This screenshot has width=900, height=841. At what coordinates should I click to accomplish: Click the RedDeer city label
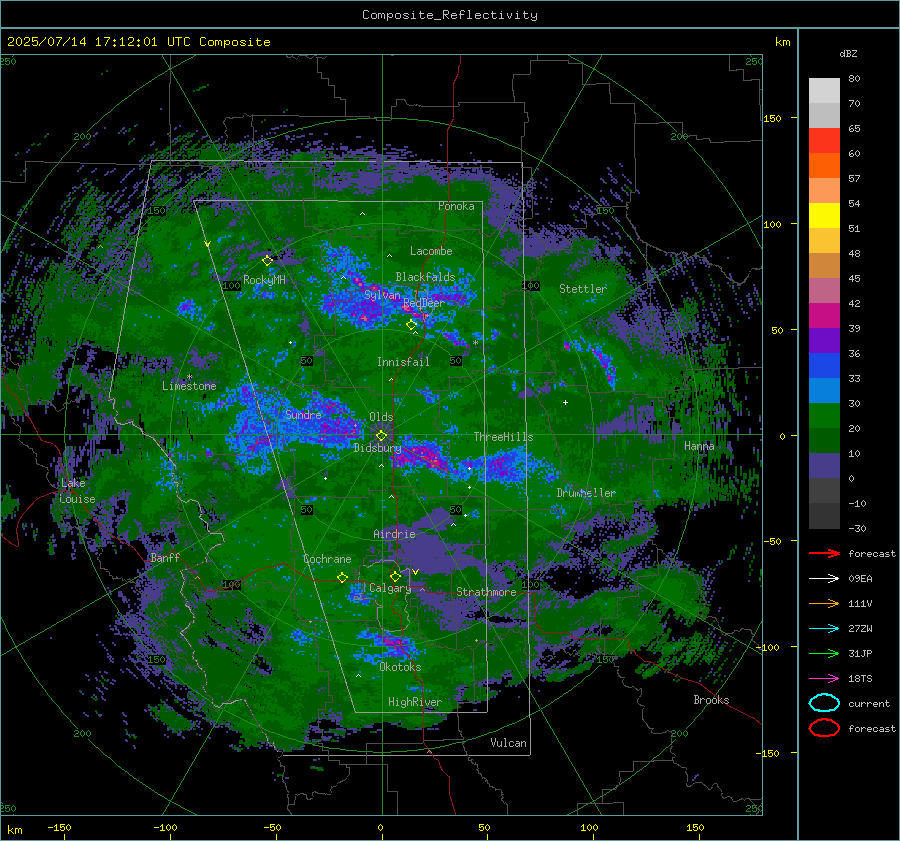(x=424, y=303)
